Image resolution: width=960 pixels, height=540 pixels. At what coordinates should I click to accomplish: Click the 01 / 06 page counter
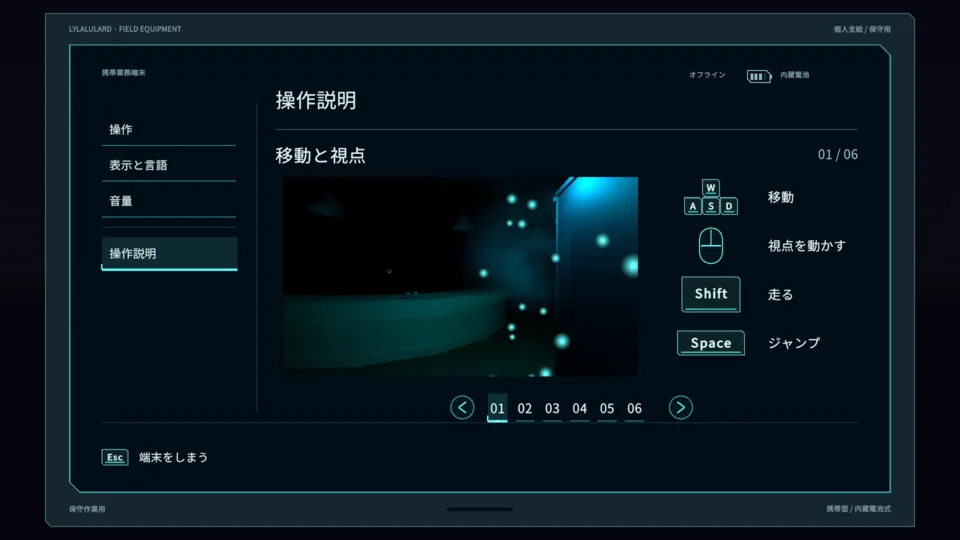coord(838,154)
